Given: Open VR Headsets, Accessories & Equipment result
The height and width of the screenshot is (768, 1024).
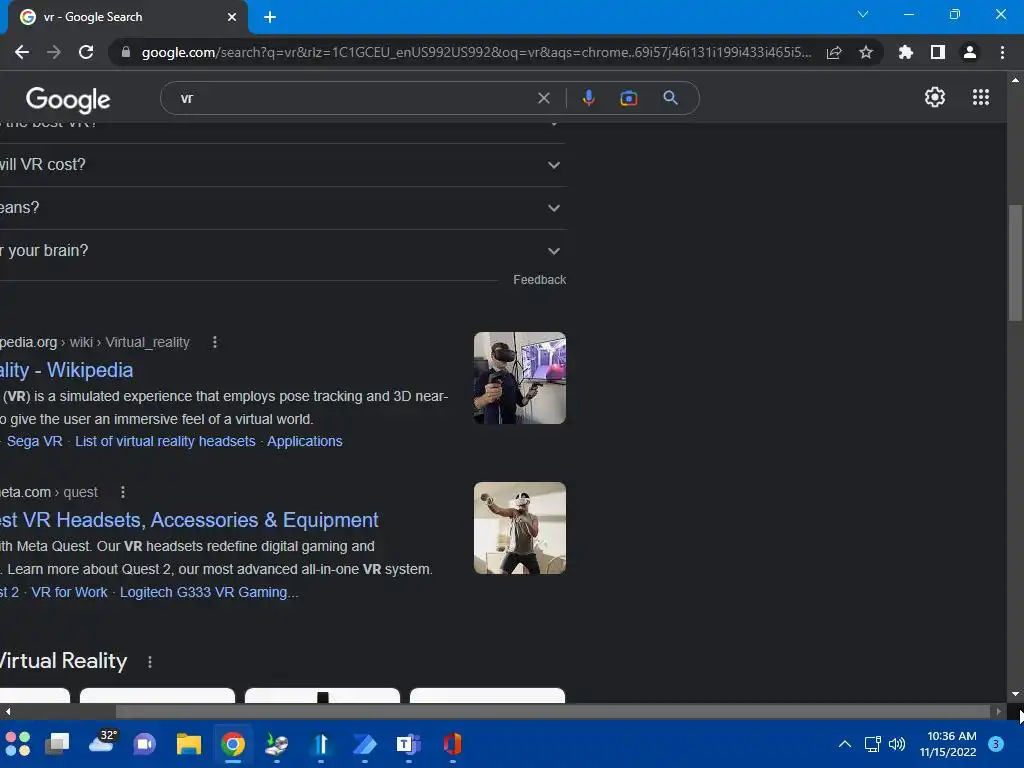Looking at the screenshot, I should (x=189, y=520).
